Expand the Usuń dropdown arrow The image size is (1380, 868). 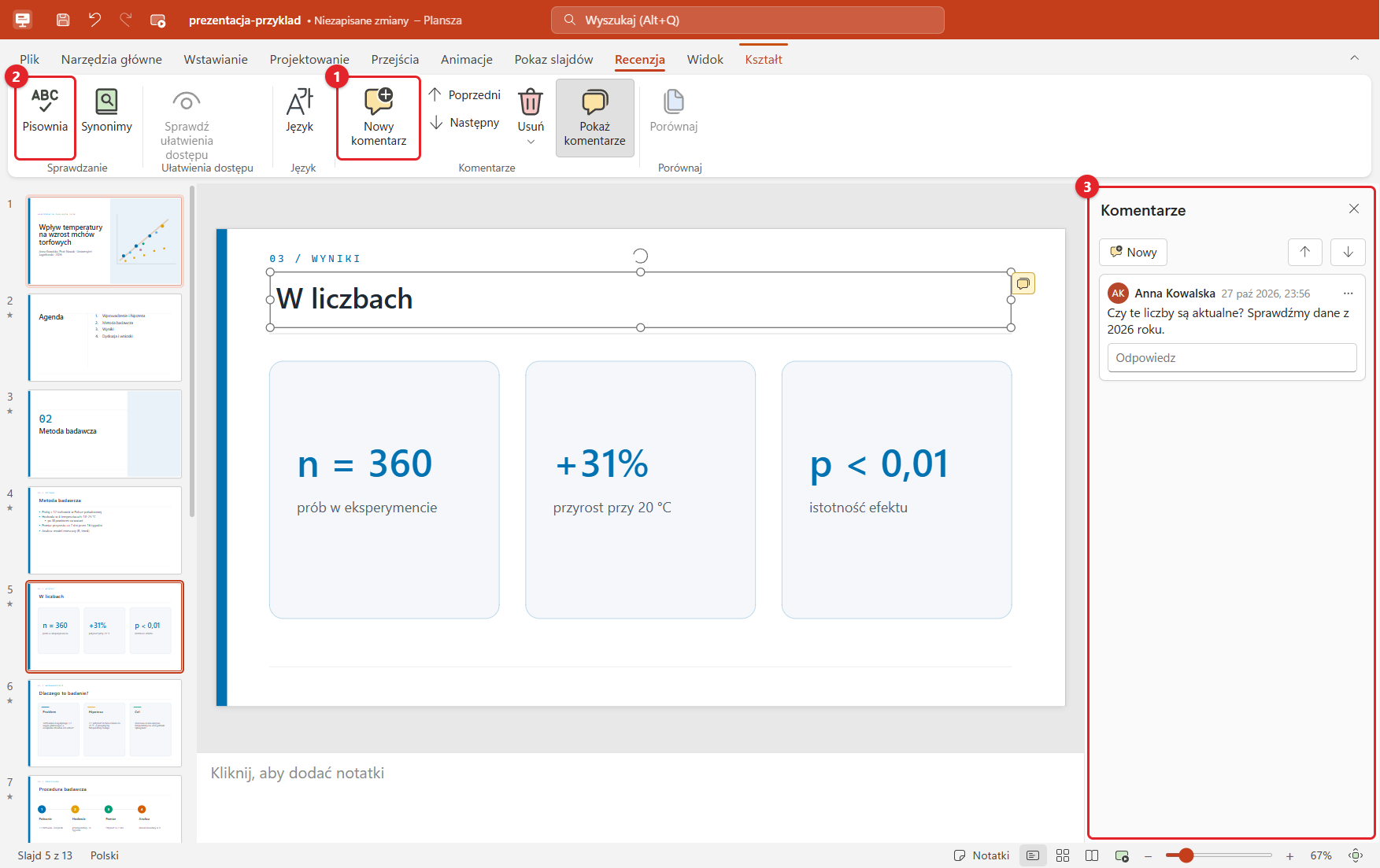(x=531, y=142)
